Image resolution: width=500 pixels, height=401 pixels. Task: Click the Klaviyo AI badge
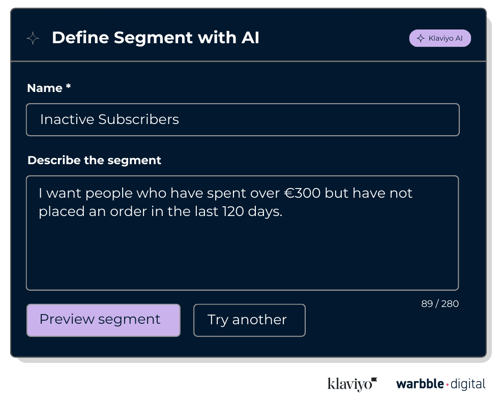(x=440, y=38)
